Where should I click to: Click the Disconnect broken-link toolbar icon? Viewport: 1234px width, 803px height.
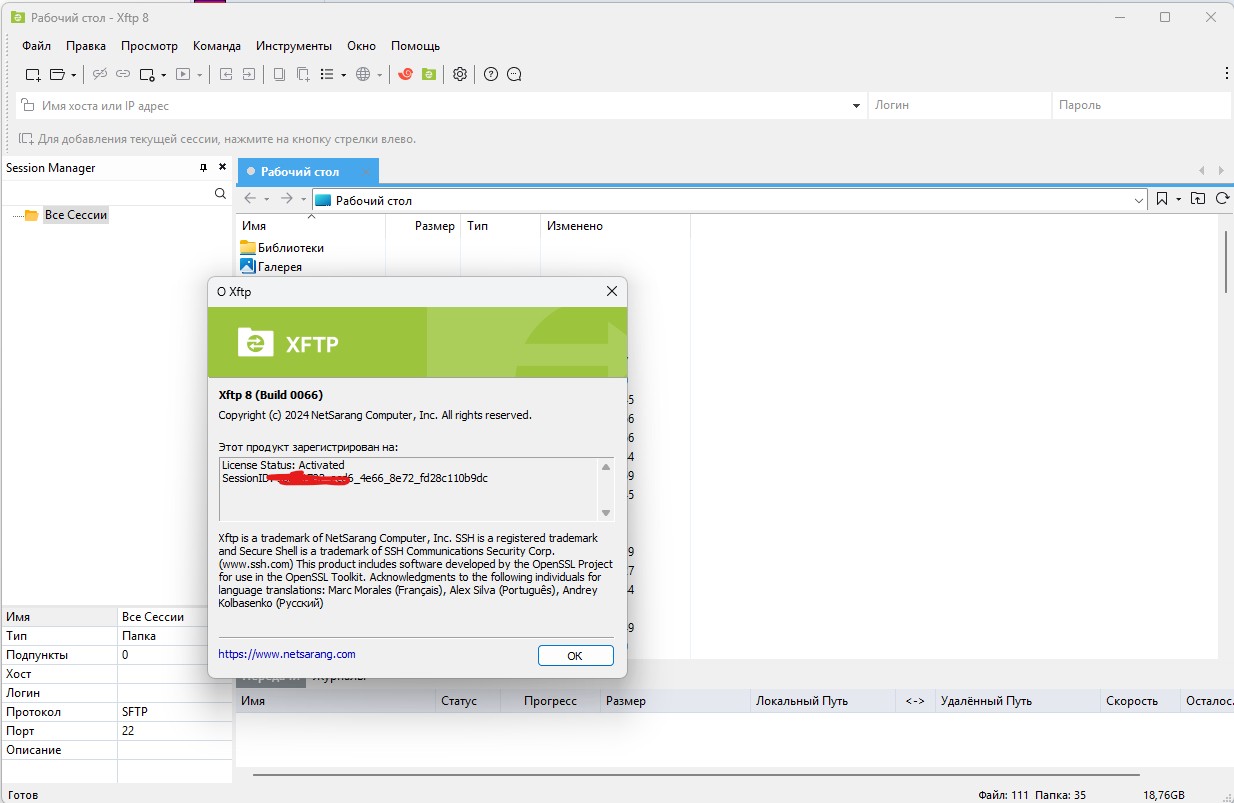pos(100,74)
